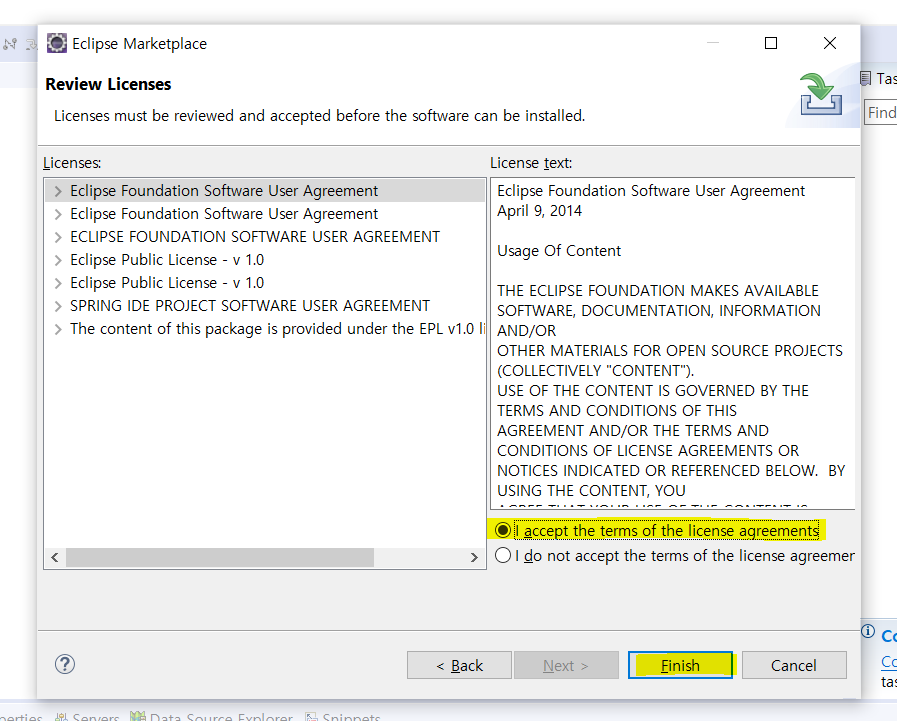The width and height of the screenshot is (897, 721).
Task: Expand second Eclipse Public License v 1.0
Action: click(58, 283)
